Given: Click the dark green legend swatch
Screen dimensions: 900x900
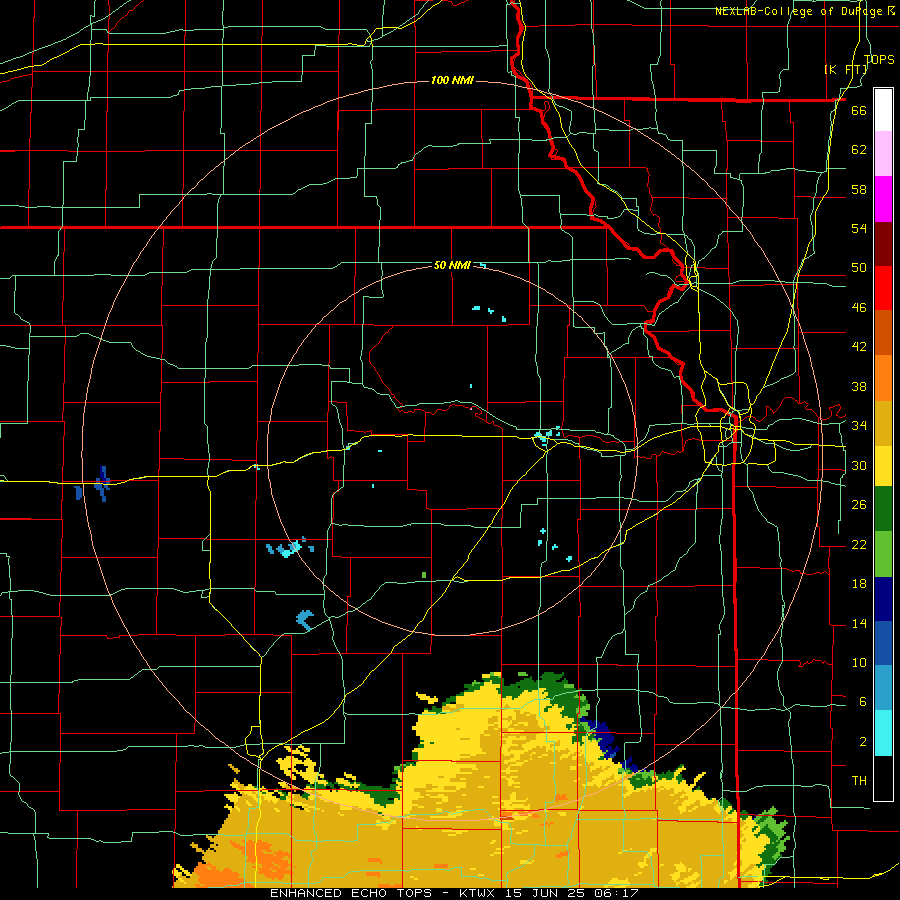Looking at the screenshot, I should 883,509.
